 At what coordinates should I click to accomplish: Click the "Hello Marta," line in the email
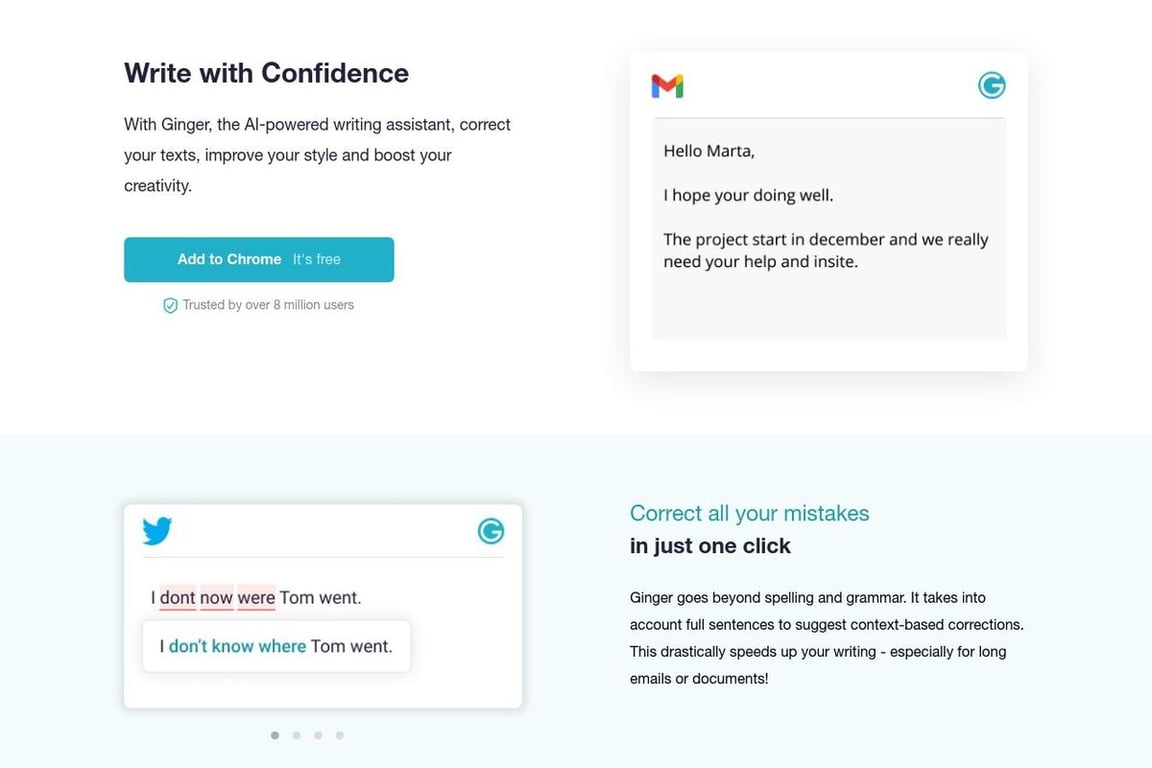pos(709,152)
